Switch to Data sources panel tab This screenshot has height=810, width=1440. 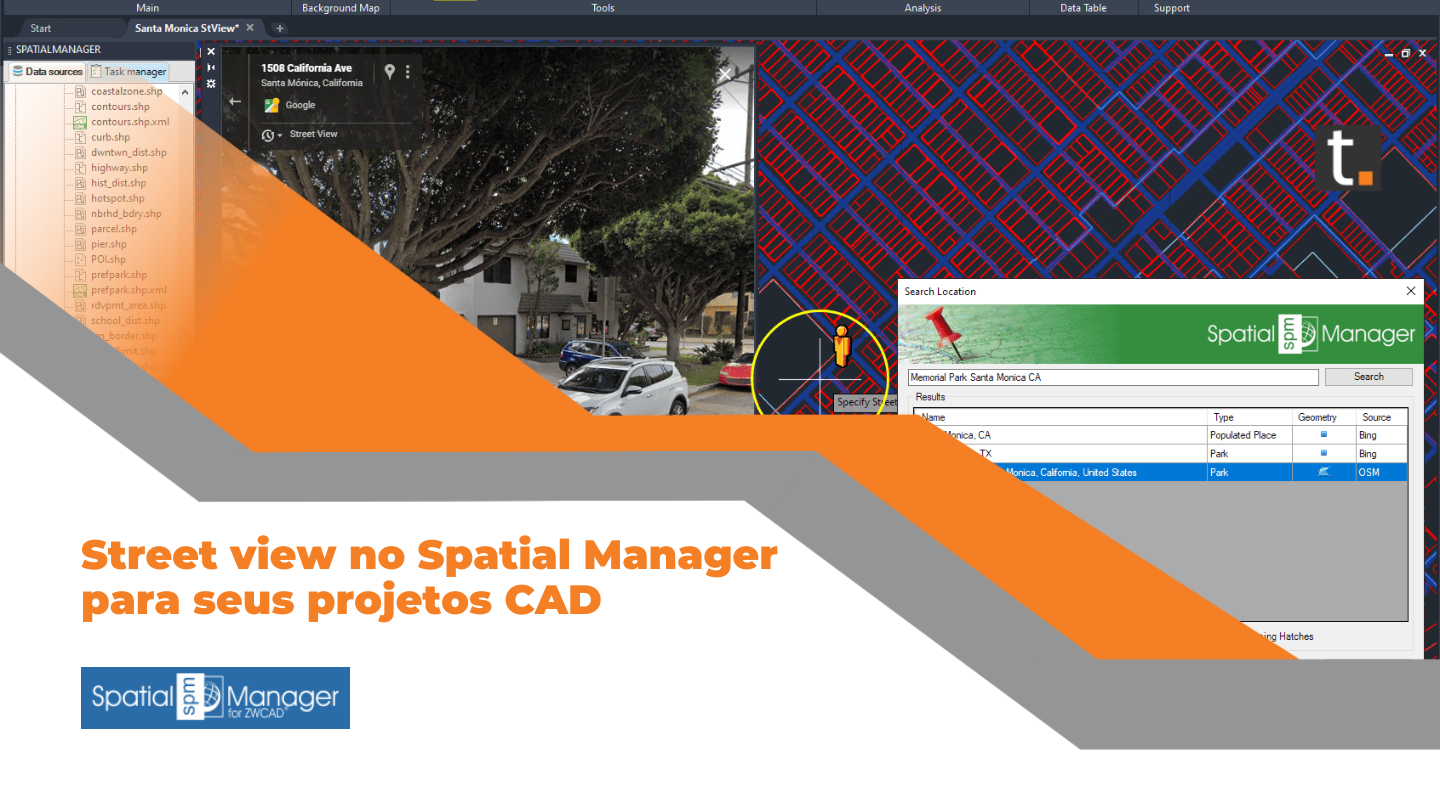(x=46, y=72)
